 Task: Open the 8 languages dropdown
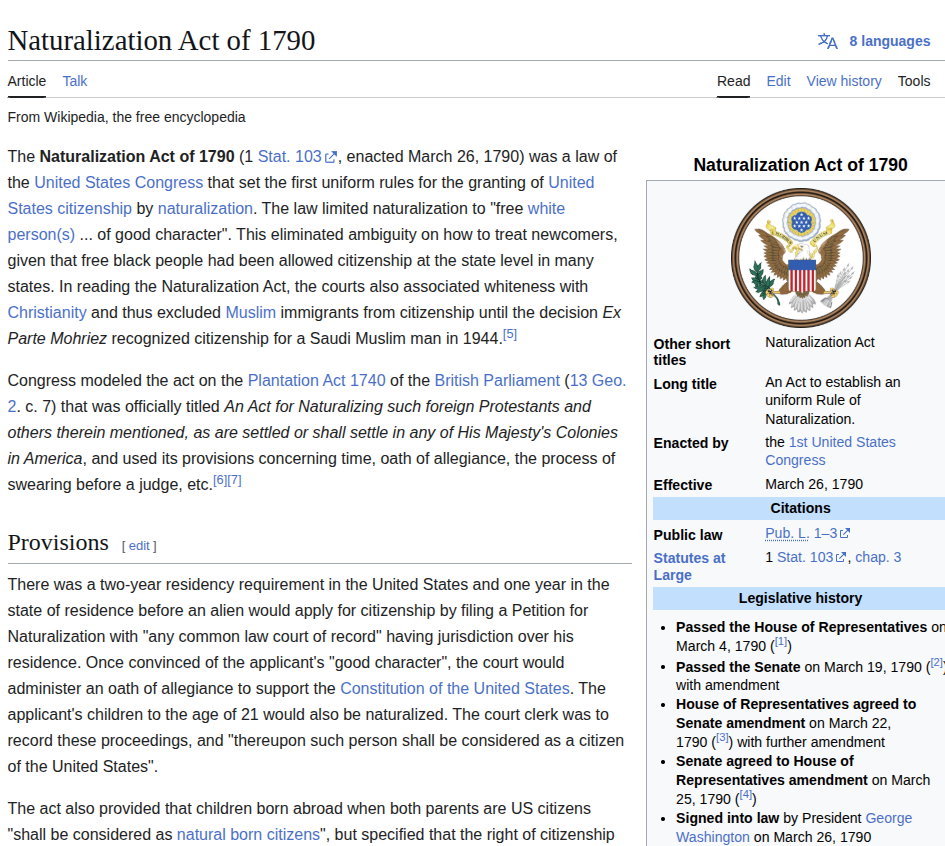coord(890,42)
